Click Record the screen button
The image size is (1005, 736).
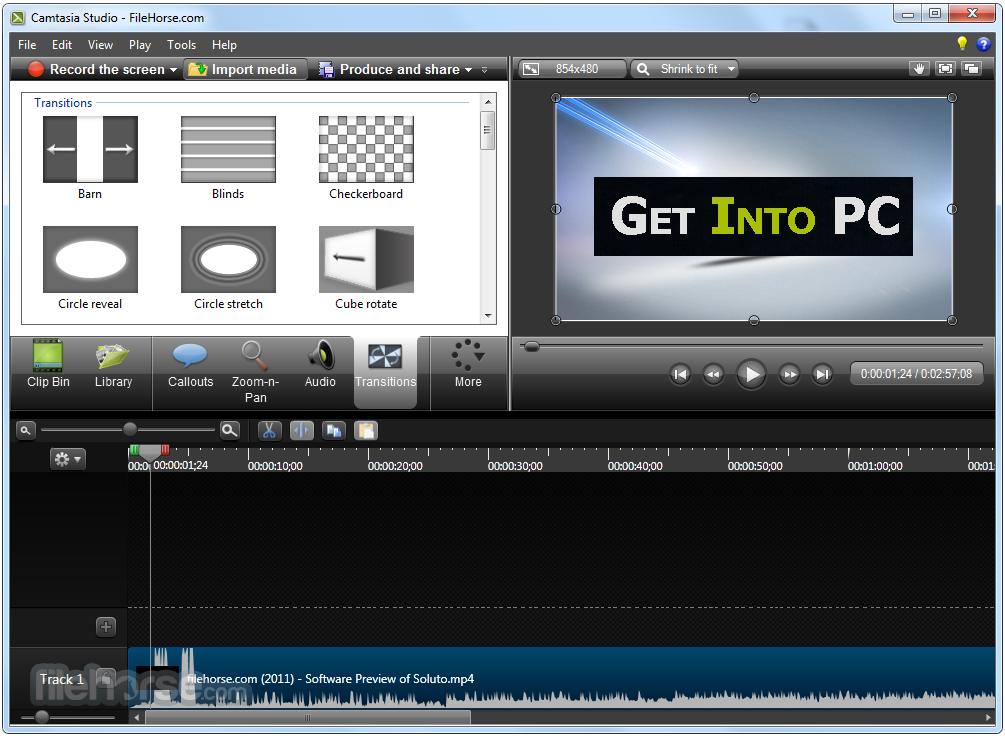(x=97, y=69)
